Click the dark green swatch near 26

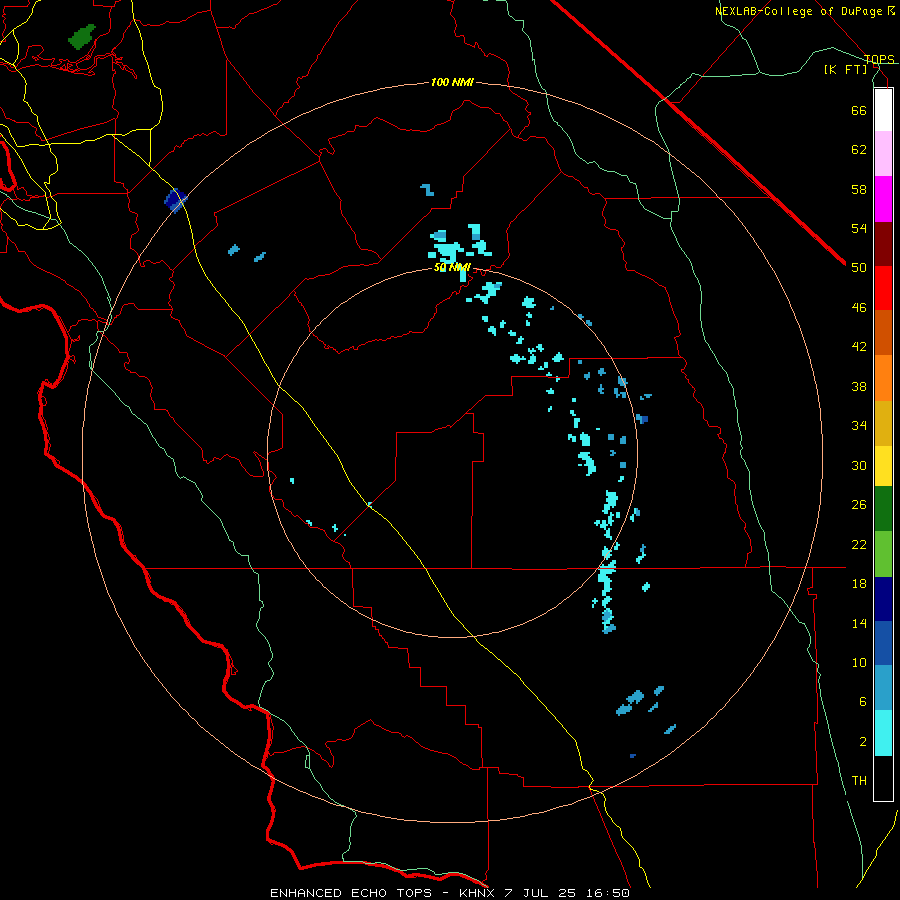click(x=883, y=509)
